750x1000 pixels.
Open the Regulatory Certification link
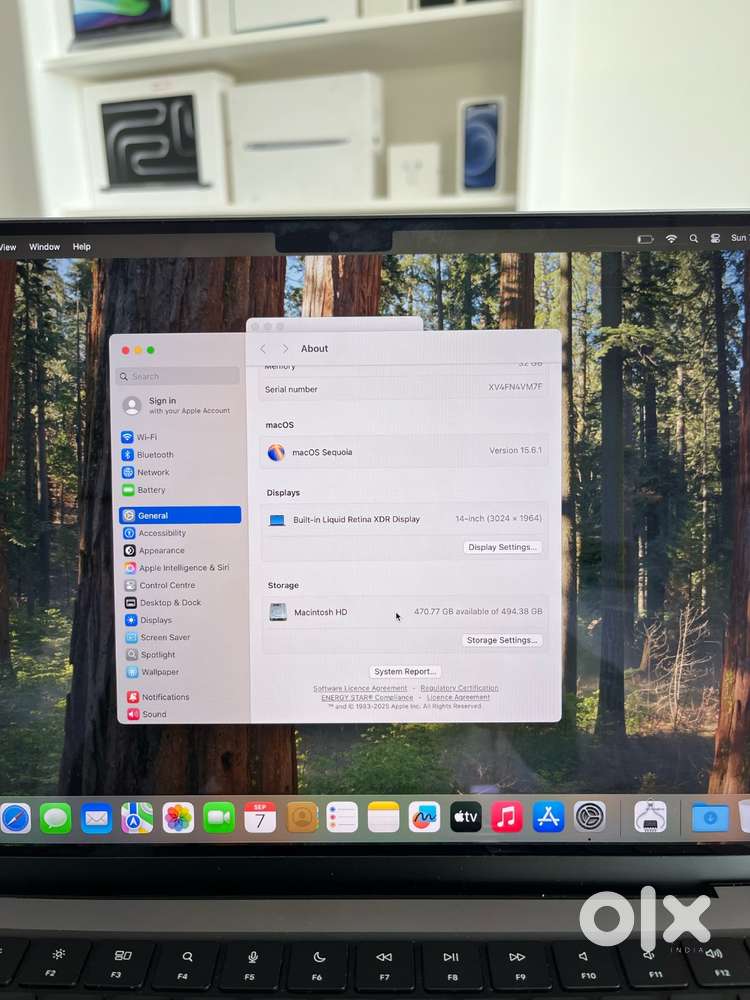[459, 688]
